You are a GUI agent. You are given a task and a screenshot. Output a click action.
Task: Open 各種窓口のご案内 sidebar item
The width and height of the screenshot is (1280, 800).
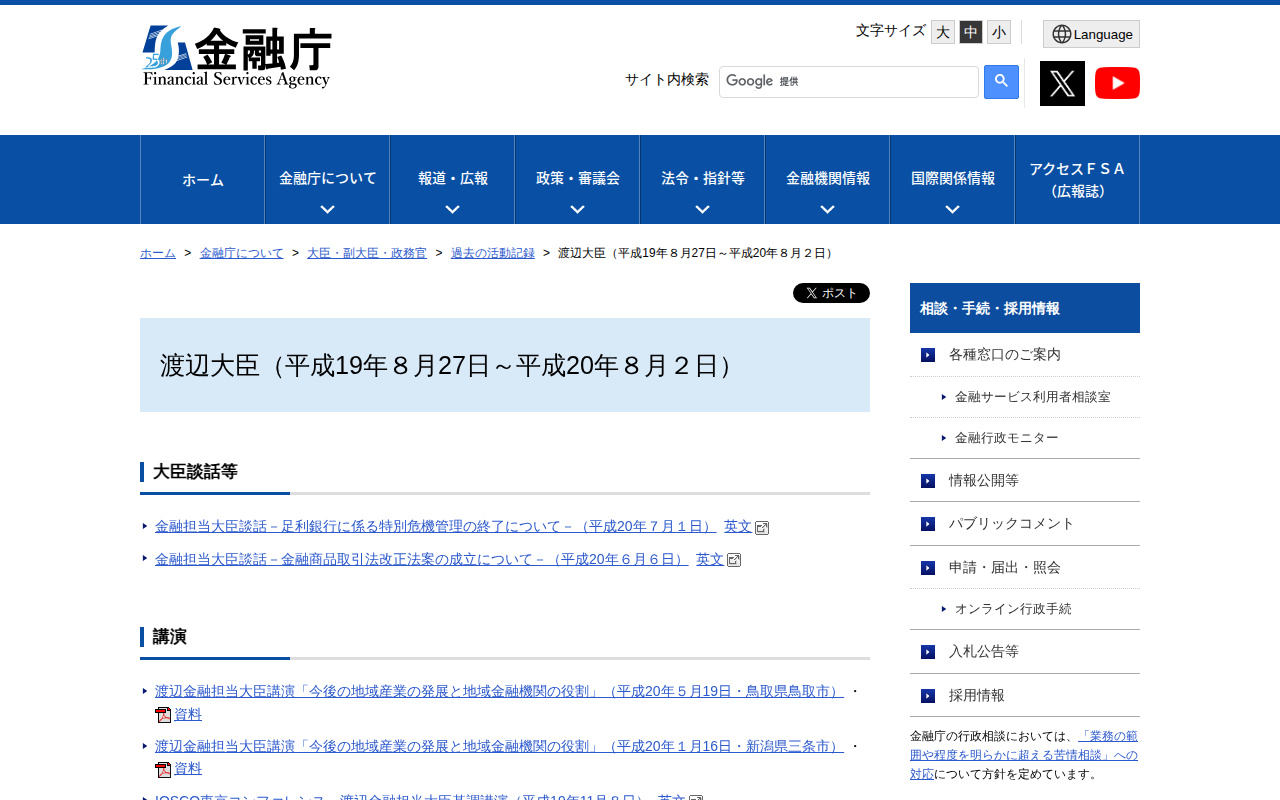click(x=1025, y=355)
